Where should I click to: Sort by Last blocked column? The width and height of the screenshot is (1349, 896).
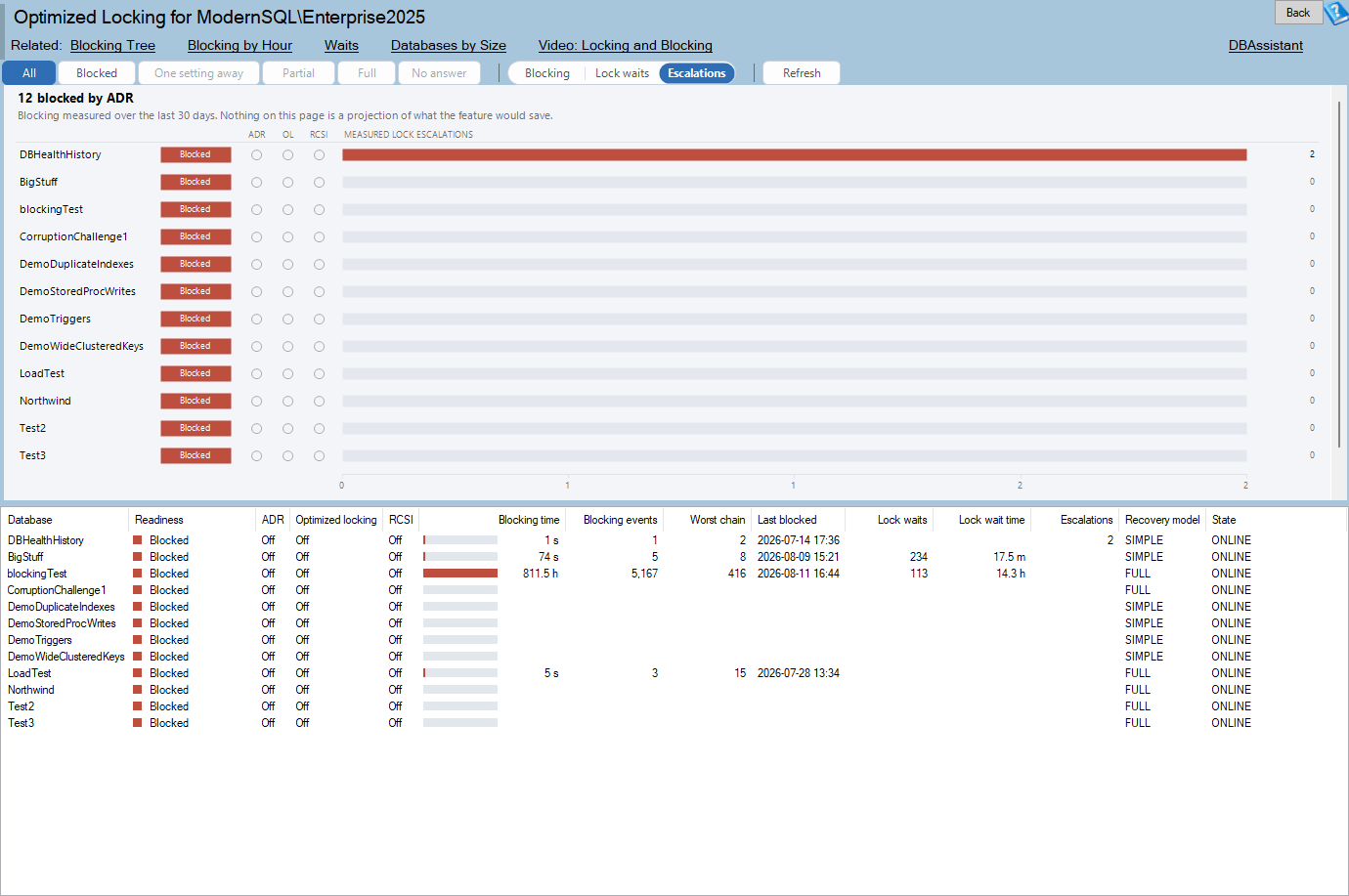798,520
